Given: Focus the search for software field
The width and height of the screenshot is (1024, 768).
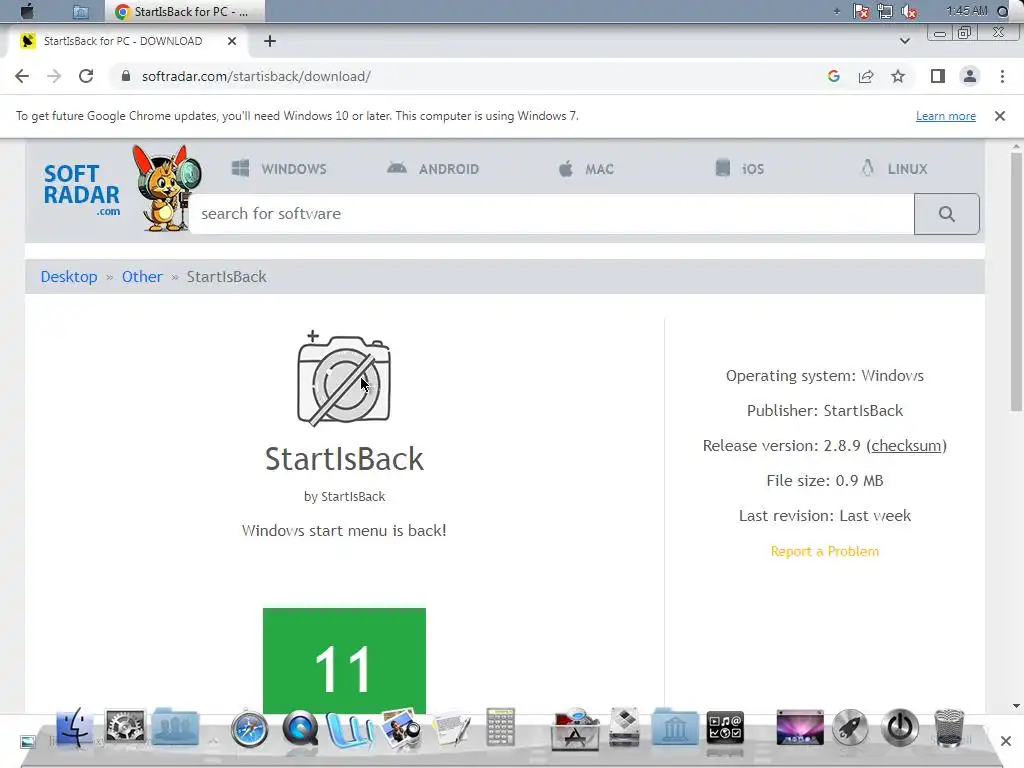Looking at the screenshot, I should pos(551,214).
